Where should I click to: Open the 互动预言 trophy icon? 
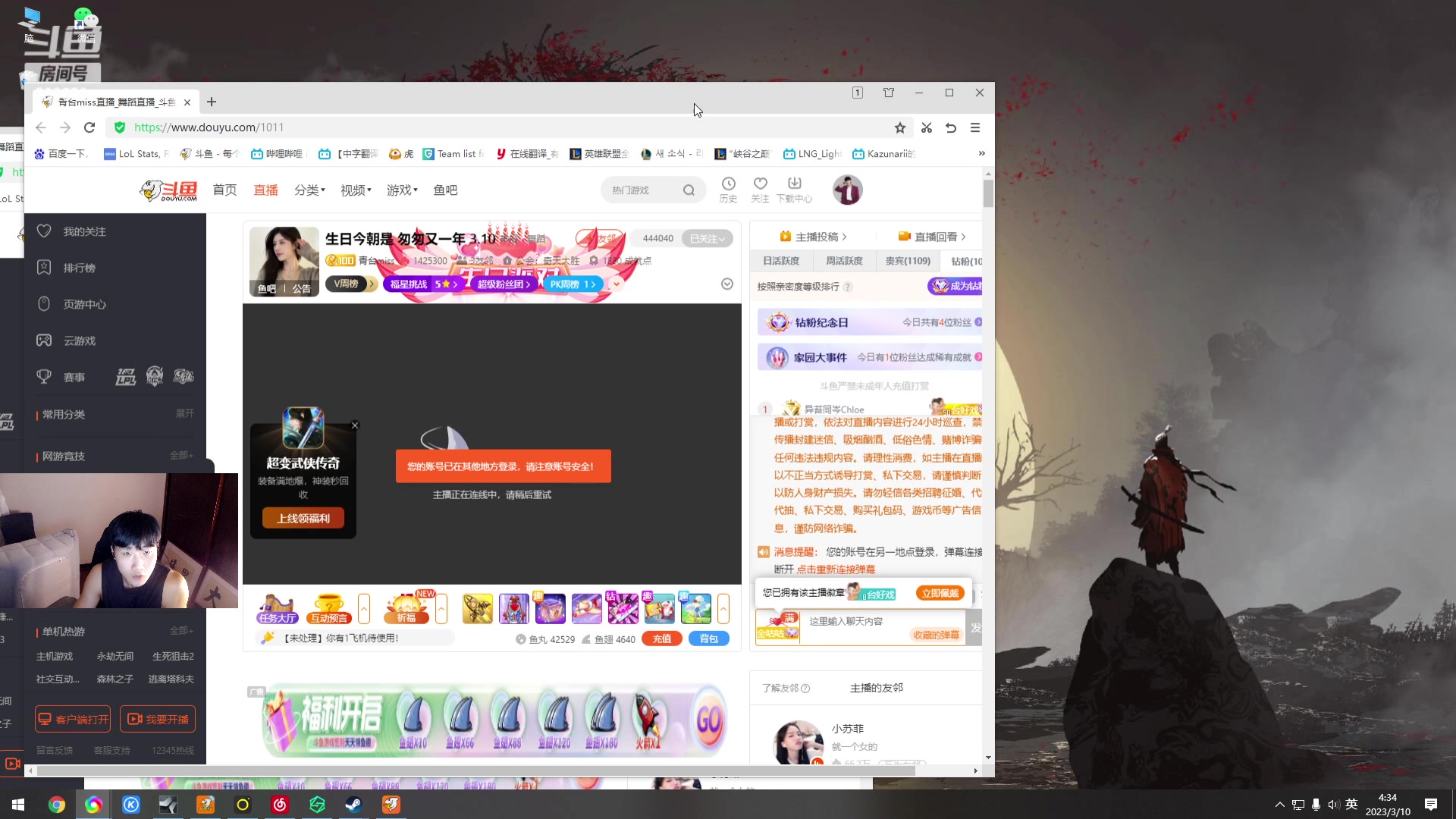click(328, 608)
